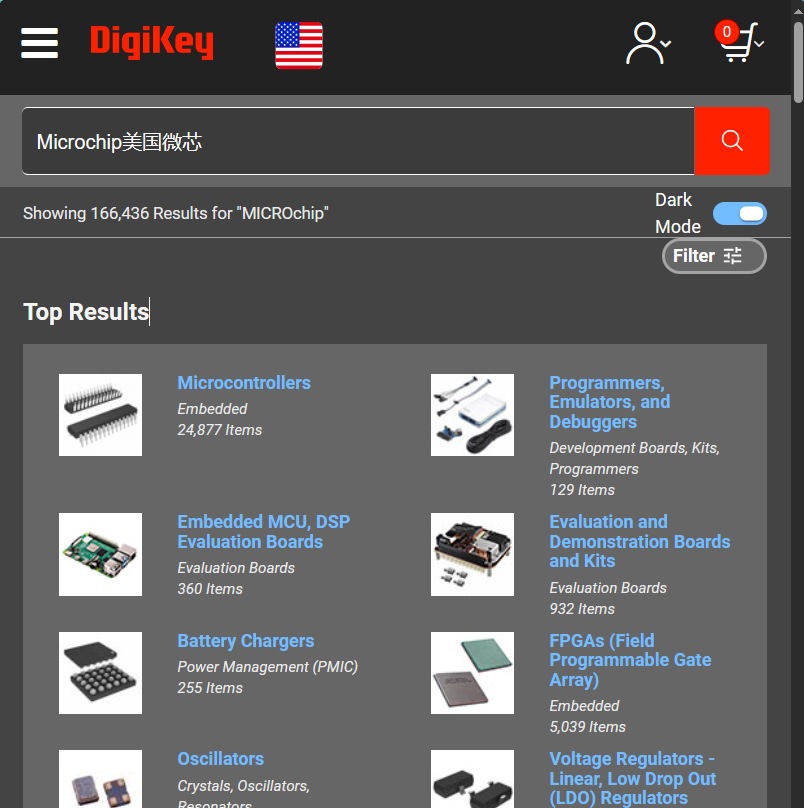Click the Evaluation and Demonstration Boards thumbnail
The height and width of the screenshot is (808, 804).
point(473,554)
